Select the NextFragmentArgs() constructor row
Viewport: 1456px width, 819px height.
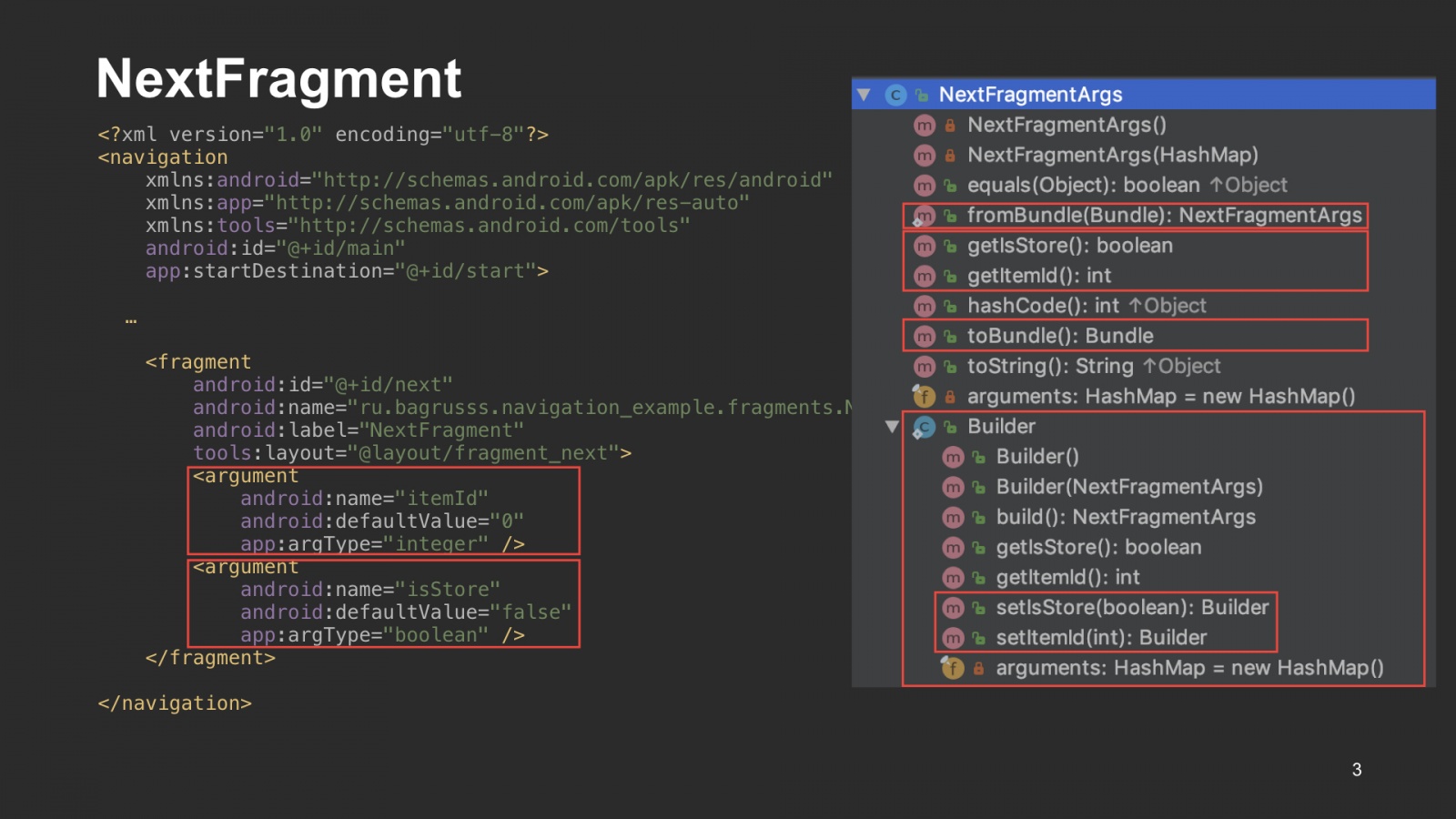point(1144,125)
